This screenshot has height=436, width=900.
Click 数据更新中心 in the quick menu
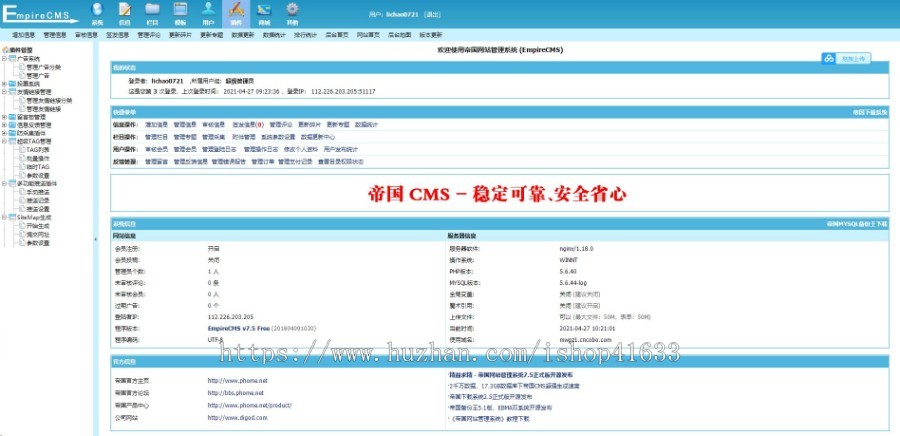(x=318, y=137)
